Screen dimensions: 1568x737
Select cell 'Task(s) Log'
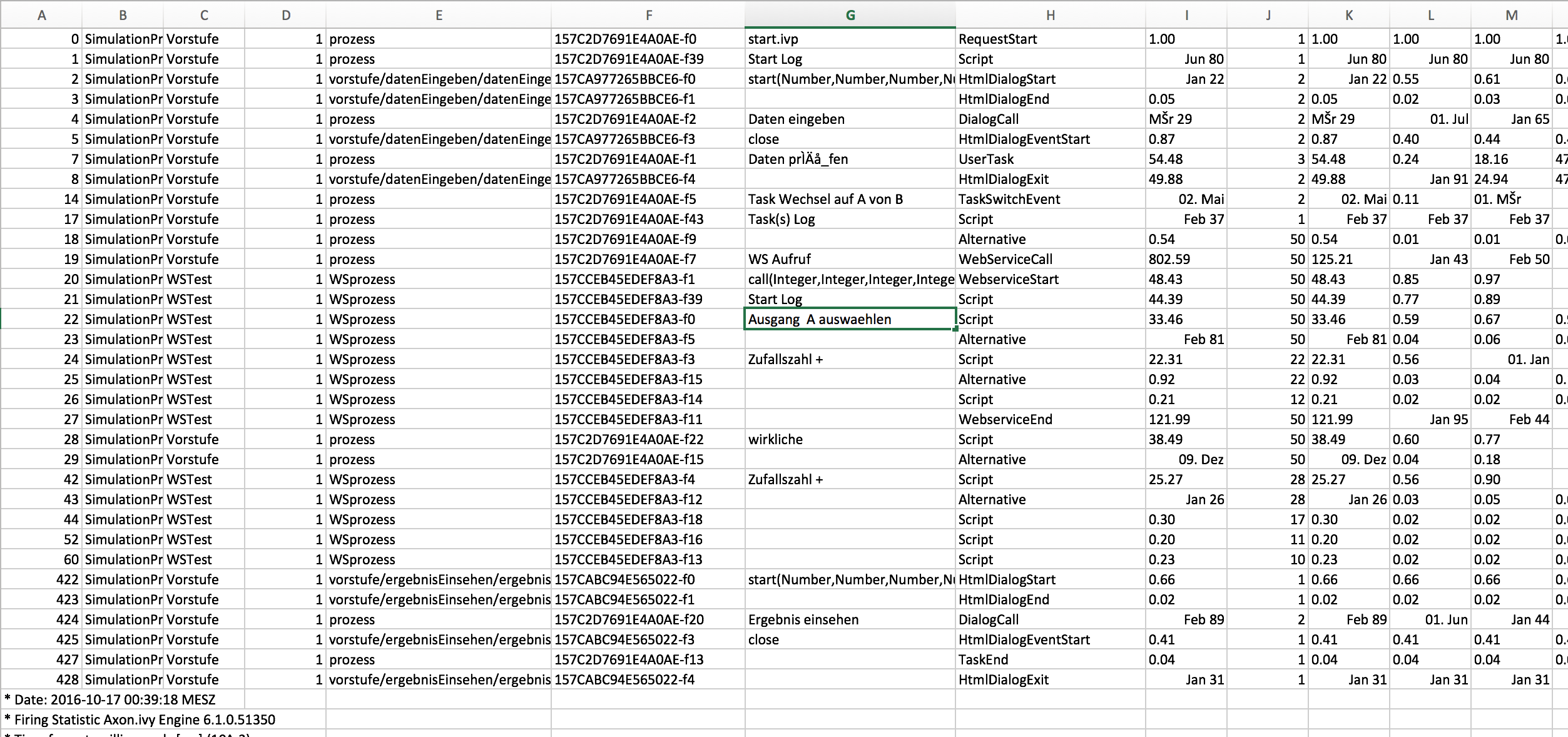point(850,219)
